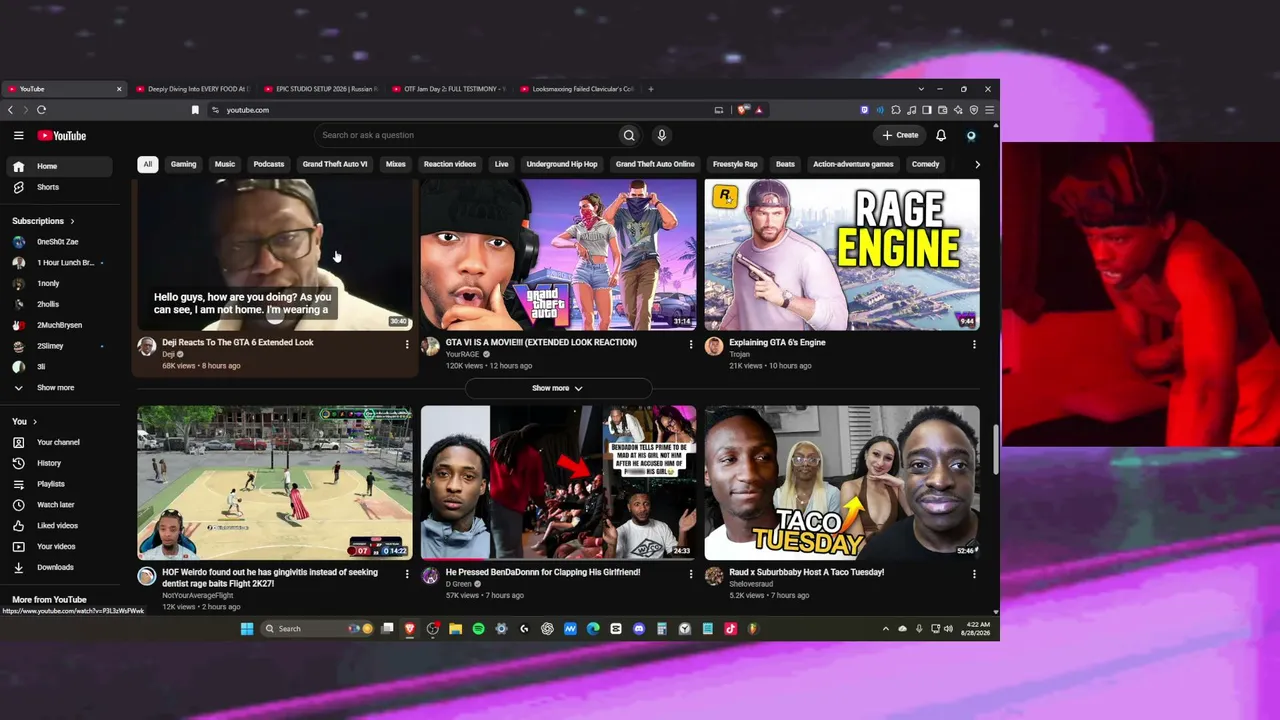Switch to the OTF Jam Day 2 tab
The width and height of the screenshot is (1280, 720).
[x=449, y=89]
